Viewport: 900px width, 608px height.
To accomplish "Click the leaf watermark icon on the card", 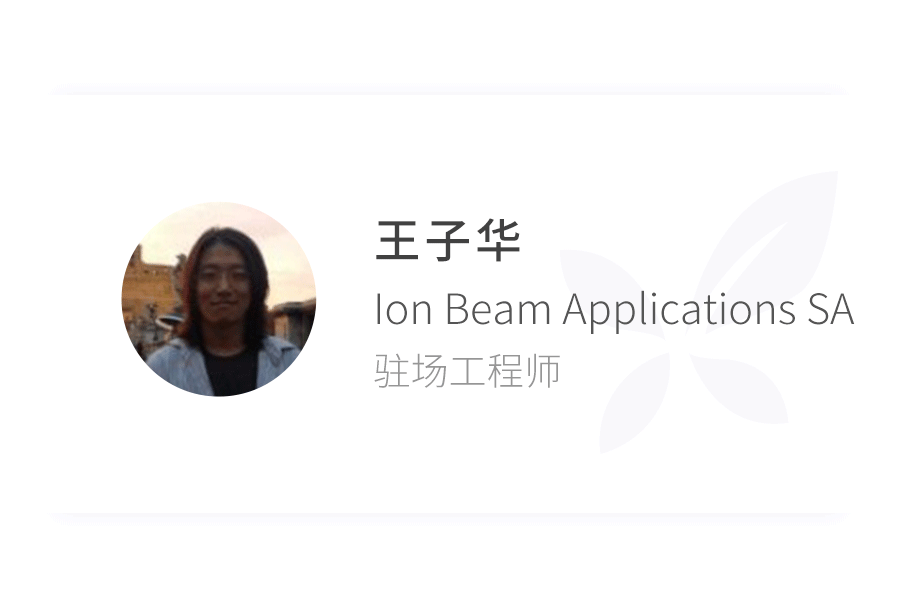I will (699, 312).
